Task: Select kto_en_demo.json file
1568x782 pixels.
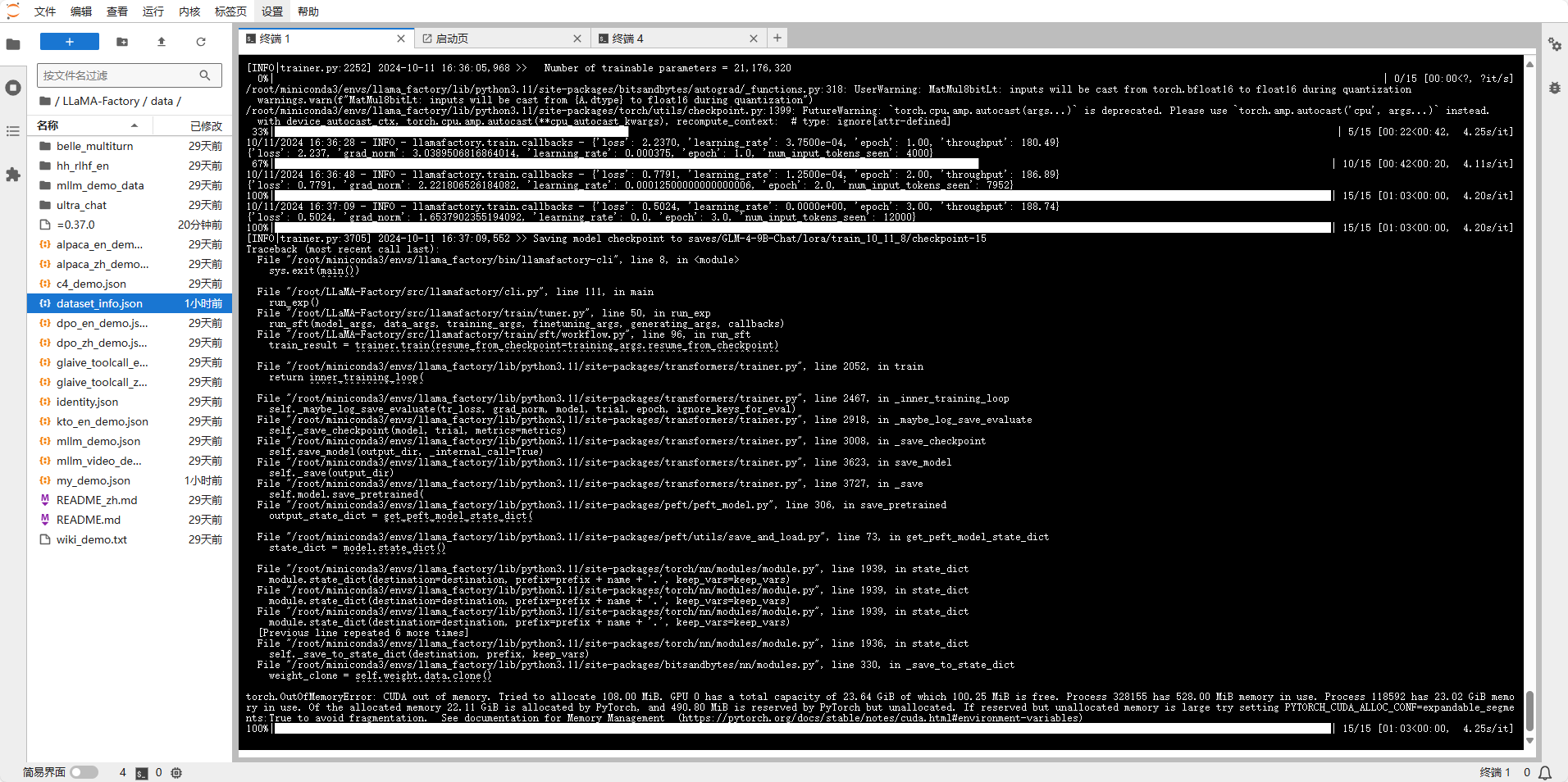Action: coord(130,421)
